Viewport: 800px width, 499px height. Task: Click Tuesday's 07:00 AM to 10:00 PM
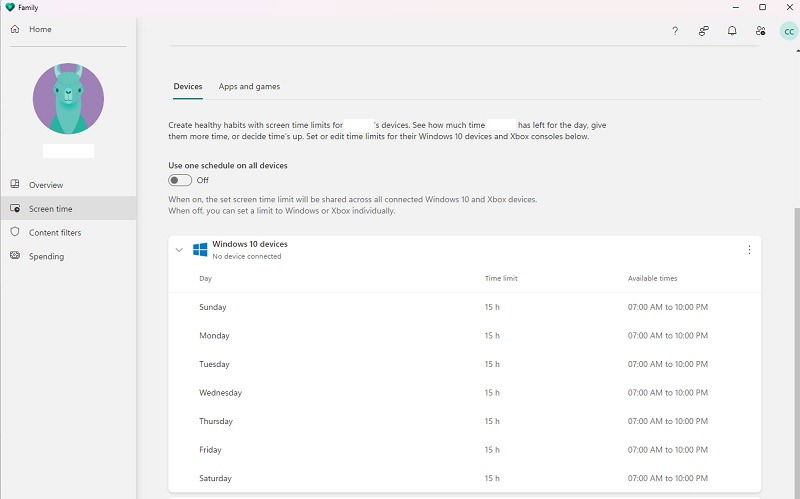667,364
